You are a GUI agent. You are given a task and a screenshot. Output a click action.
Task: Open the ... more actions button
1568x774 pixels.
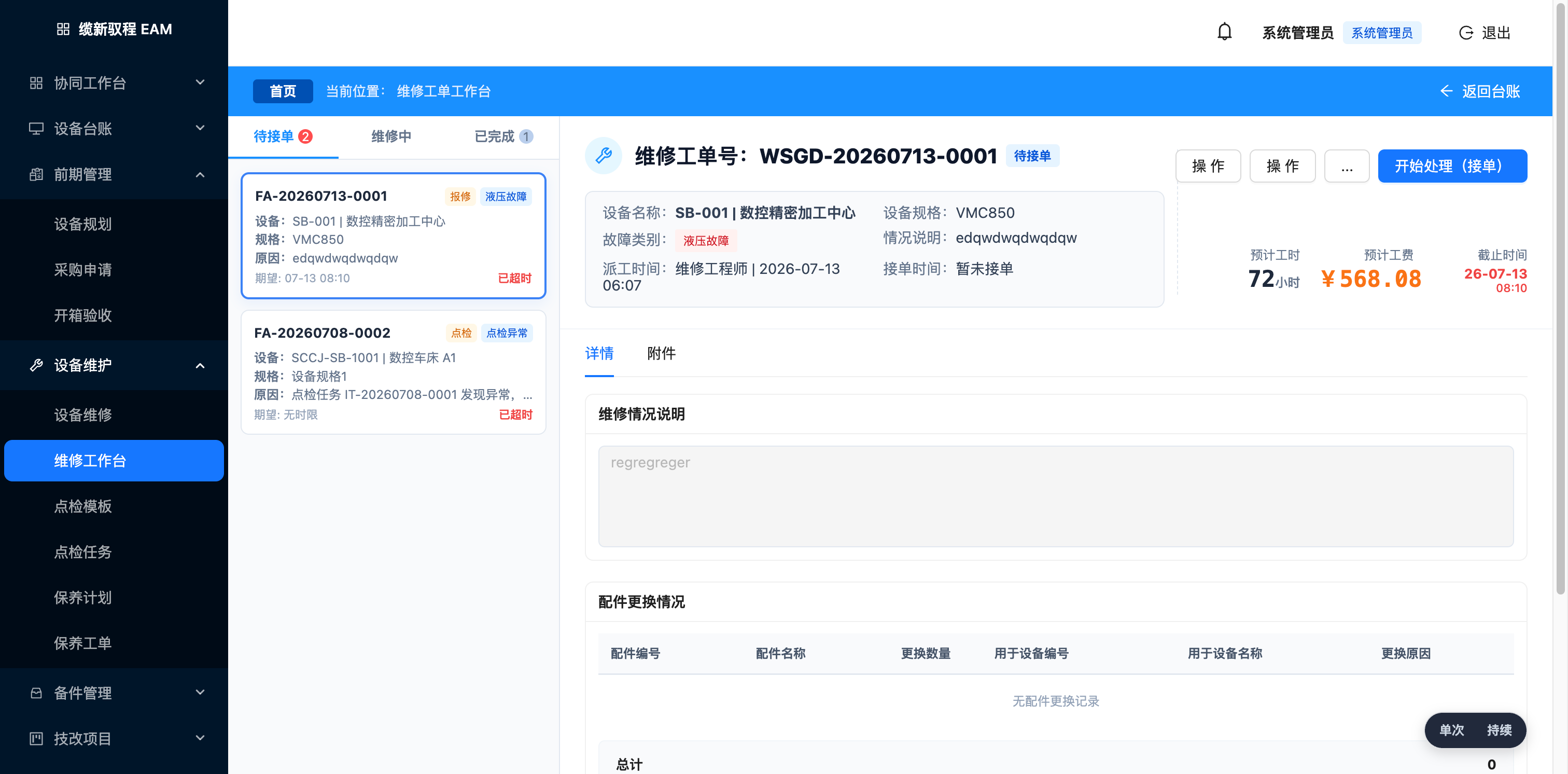click(1347, 165)
